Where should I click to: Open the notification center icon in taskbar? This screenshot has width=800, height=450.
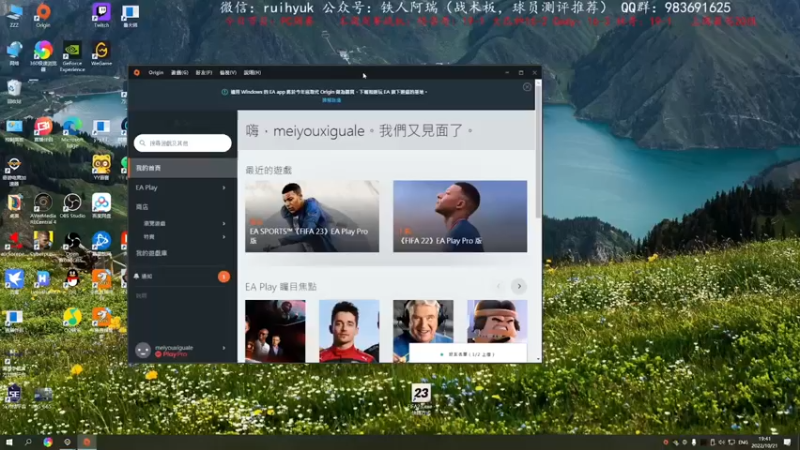tap(788, 442)
